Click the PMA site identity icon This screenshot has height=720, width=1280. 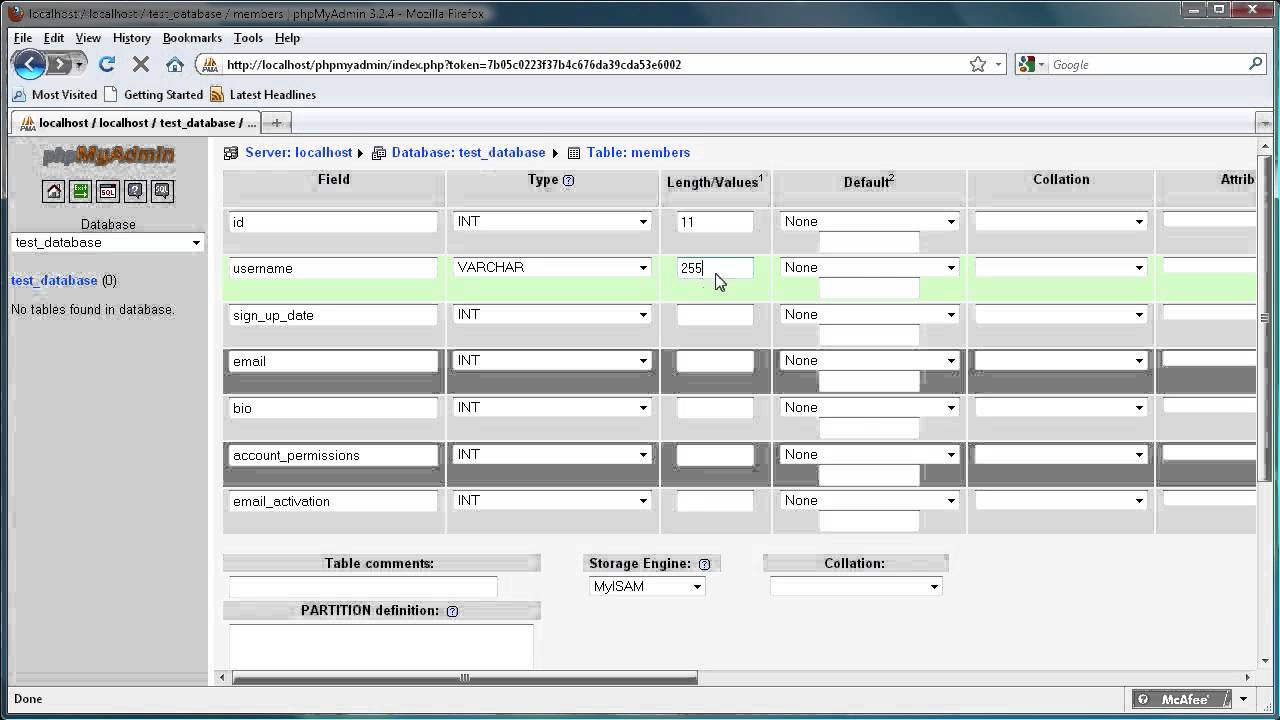pos(209,65)
